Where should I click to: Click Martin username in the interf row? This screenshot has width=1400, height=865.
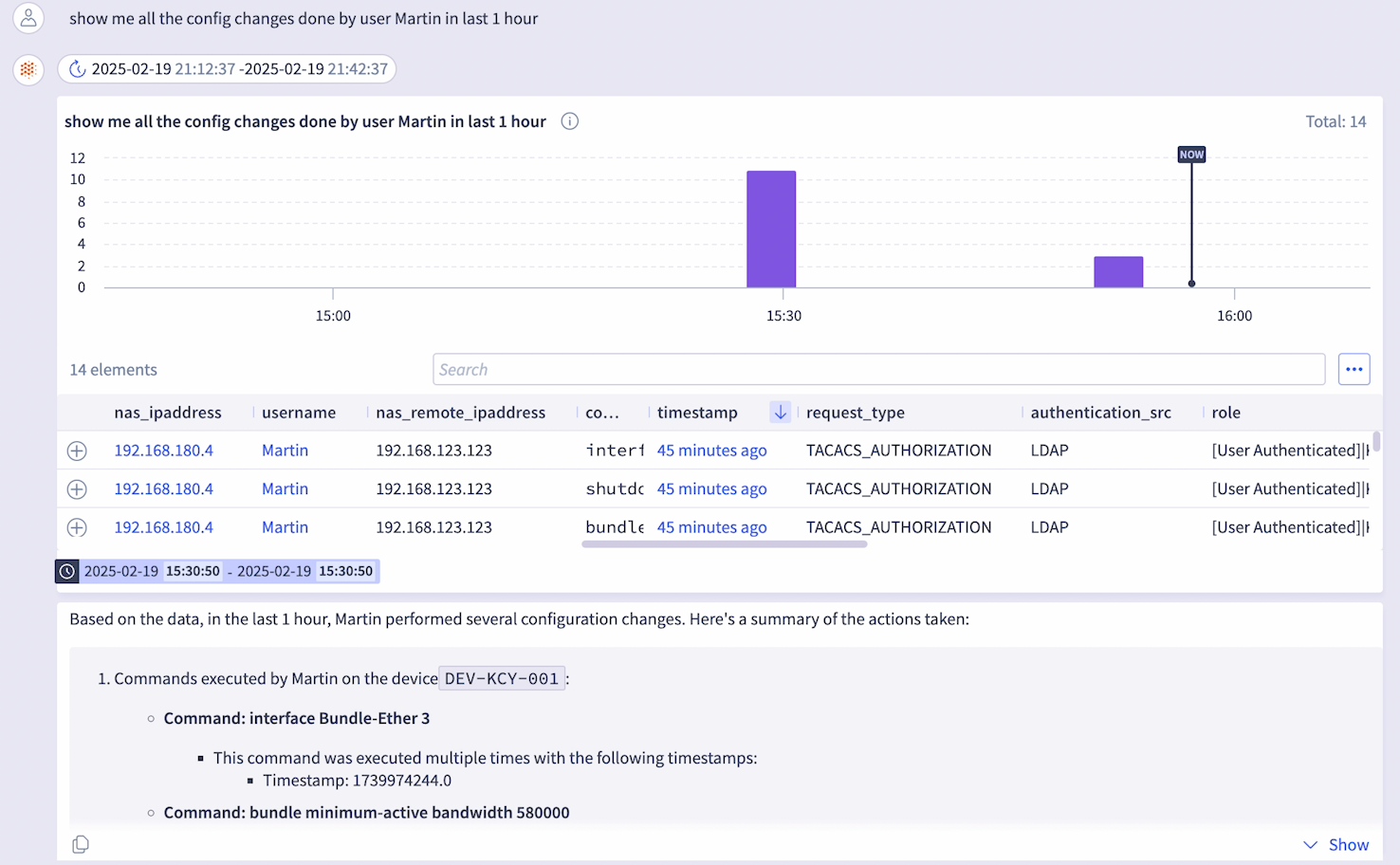(x=285, y=451)
